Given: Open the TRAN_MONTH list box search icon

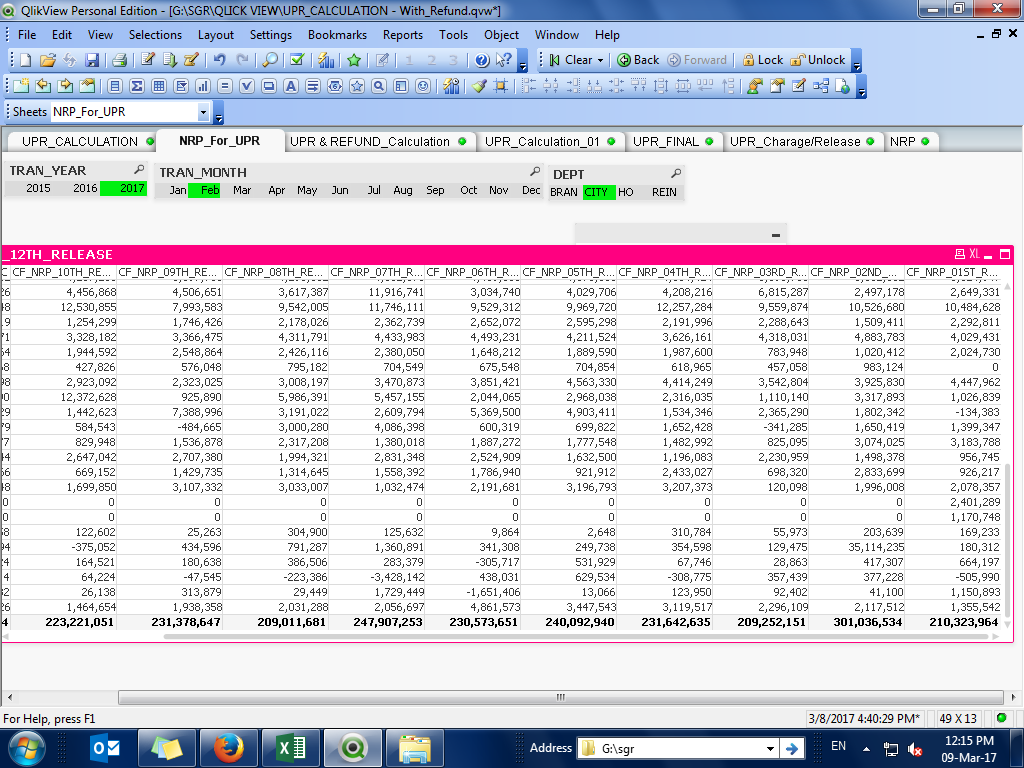Looking at the screenshot, I should (x=535, y=172).
